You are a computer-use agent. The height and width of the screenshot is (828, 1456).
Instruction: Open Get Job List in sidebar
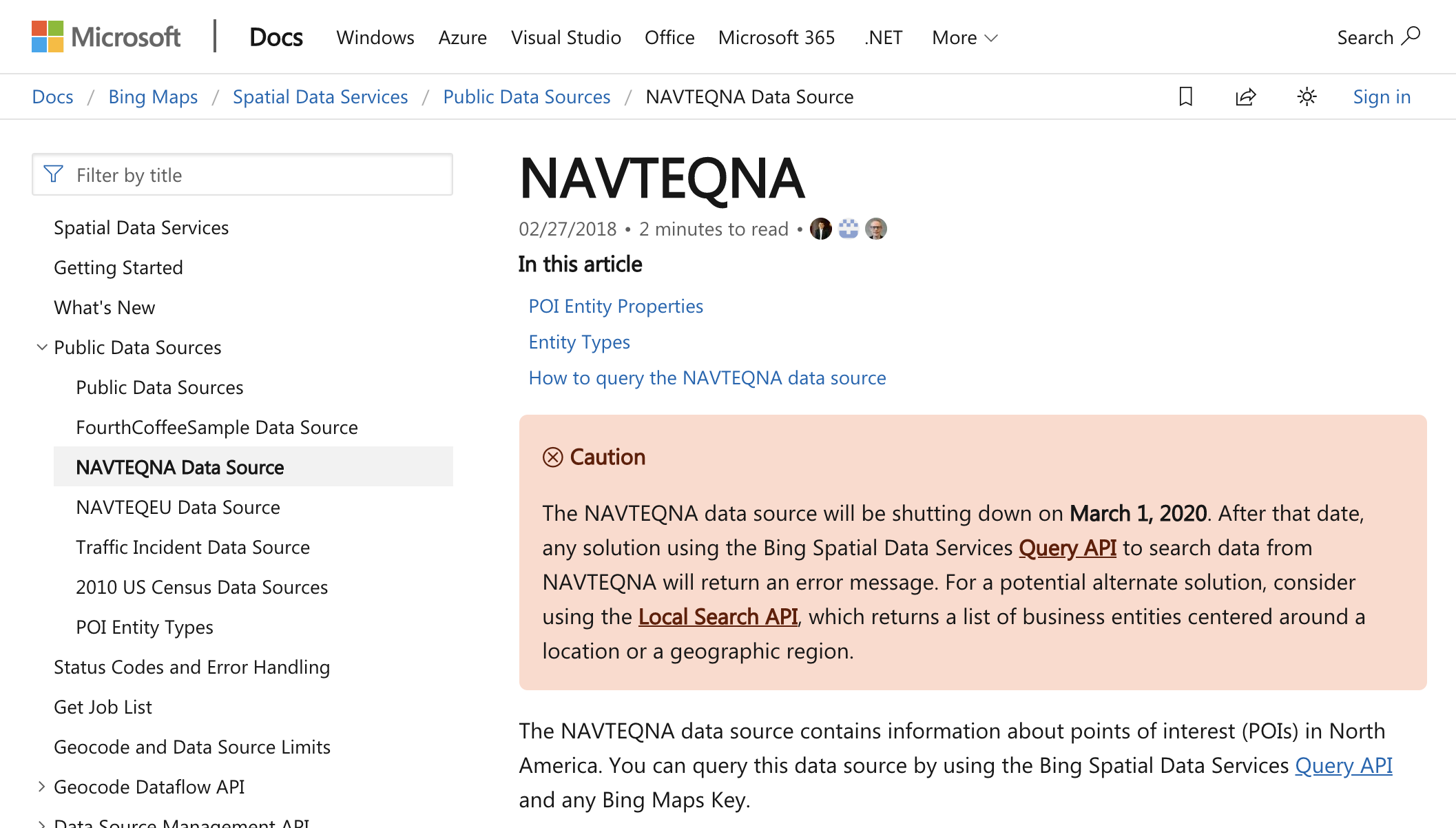tap(103, 707)
